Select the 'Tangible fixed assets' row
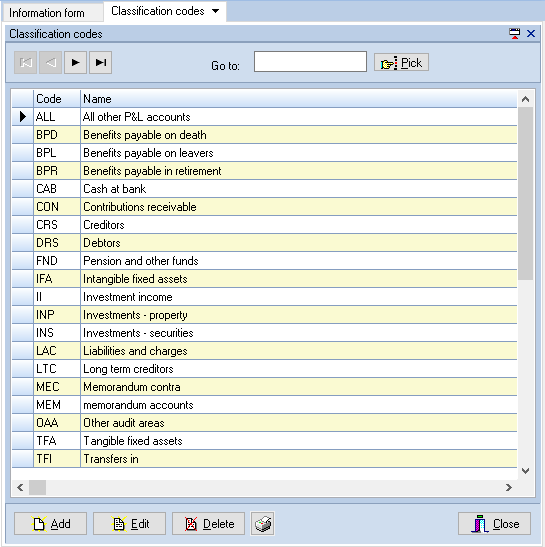The height and width of the screenshot is (547, 545). (264, 441)
